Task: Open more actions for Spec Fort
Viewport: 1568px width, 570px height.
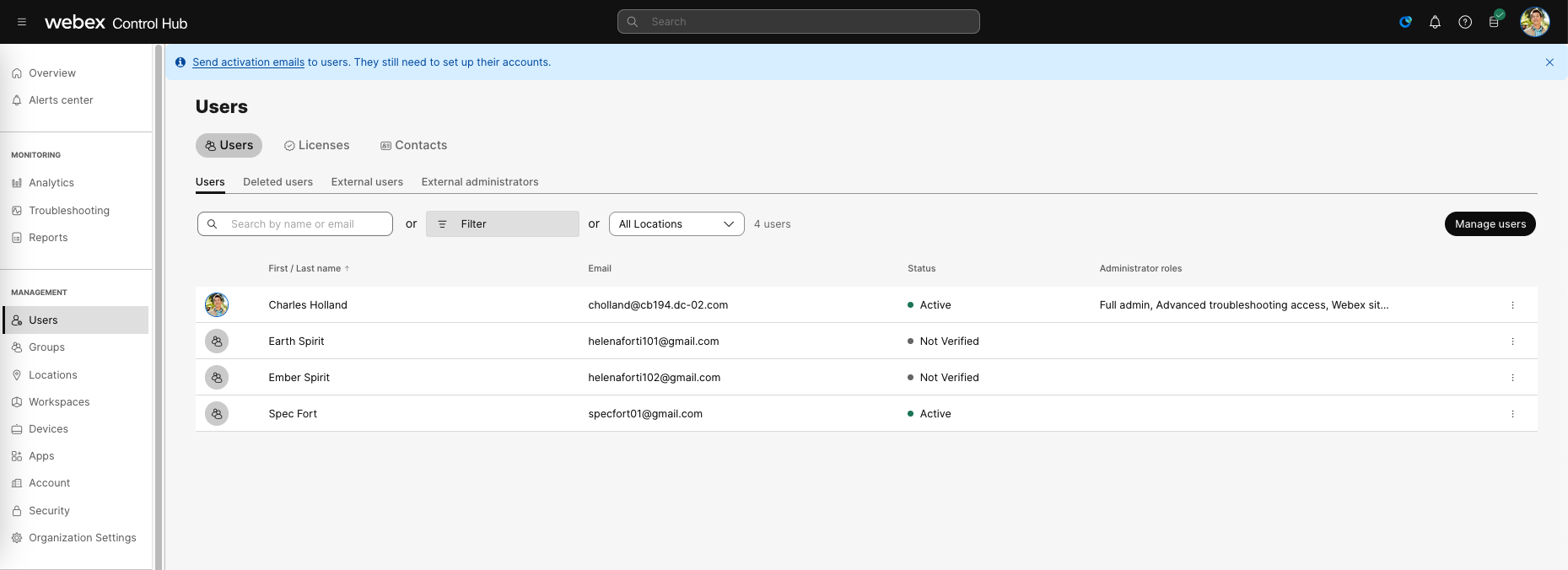Action: pyautogui.click(x=1512, y=414)
